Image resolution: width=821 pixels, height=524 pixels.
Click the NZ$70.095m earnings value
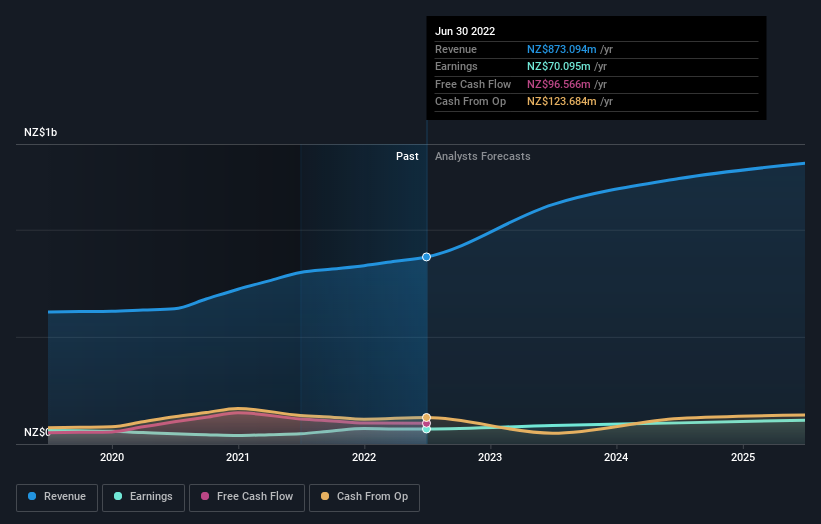pyautogui.click(x=559, y=66)
